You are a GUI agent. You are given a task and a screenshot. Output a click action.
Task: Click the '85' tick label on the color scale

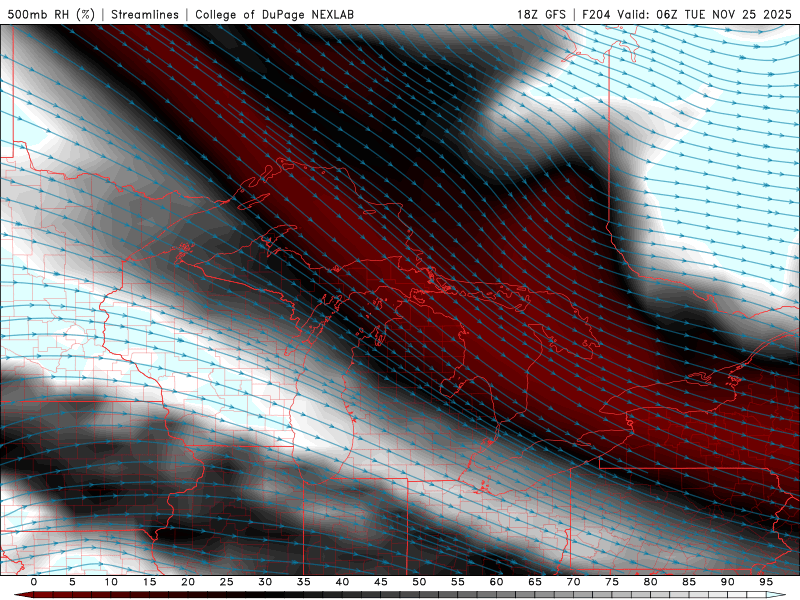[x=689, y=582]
